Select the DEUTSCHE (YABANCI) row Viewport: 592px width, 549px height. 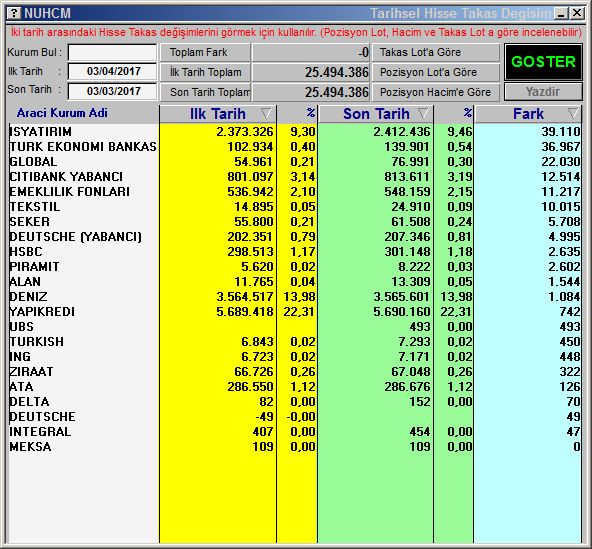click(295, 237)
